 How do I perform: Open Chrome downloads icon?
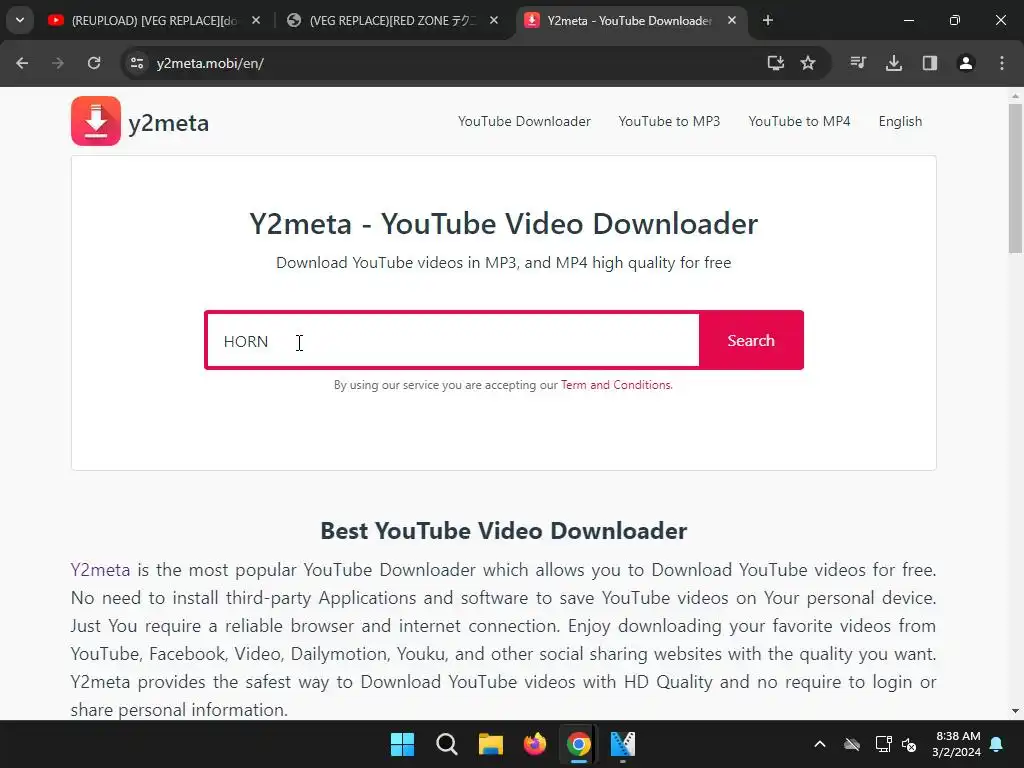tap(894, 63)
